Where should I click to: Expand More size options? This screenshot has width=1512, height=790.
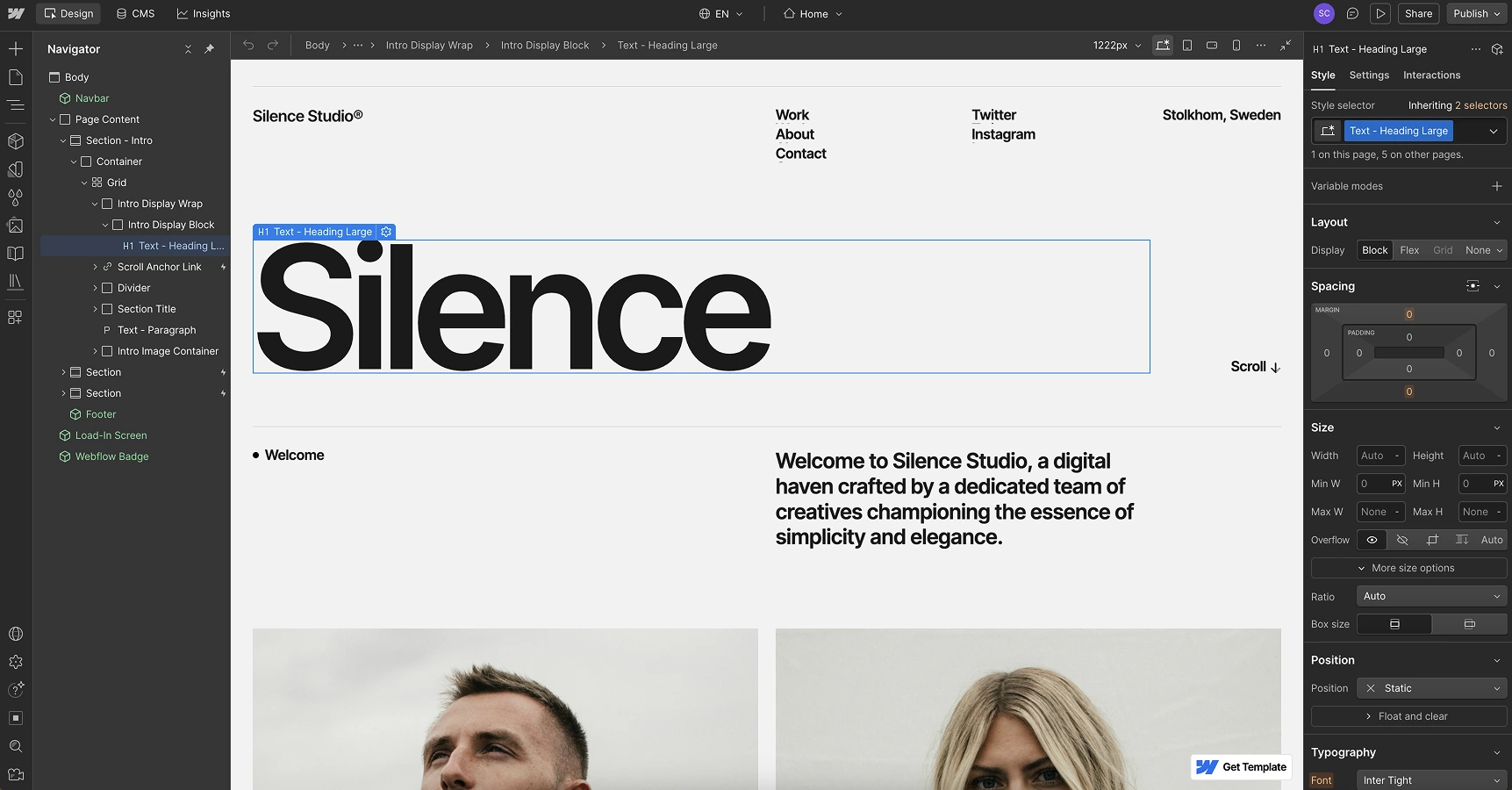tap(1408, 568)
